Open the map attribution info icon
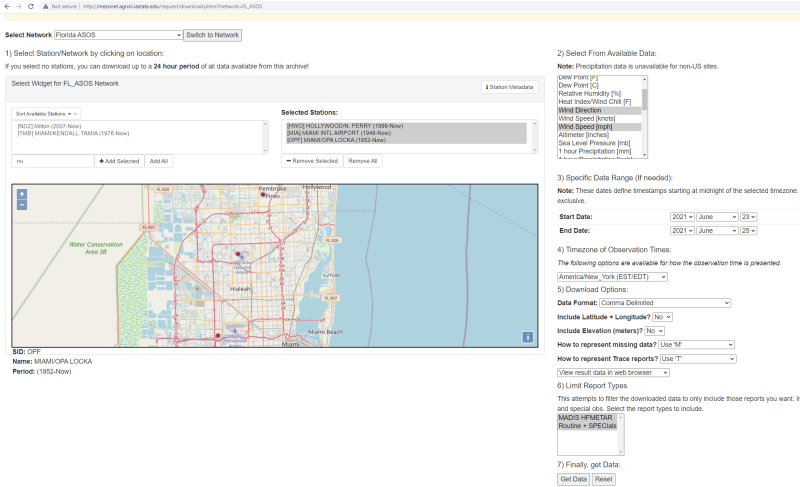Screen dimensions: 800x487 pyautogui.click(x=528, y=337)
